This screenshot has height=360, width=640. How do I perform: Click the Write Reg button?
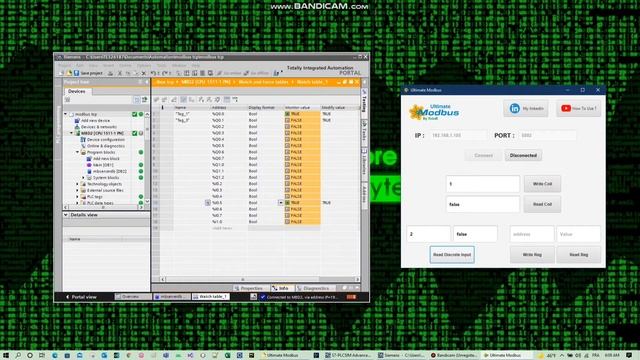[532, 254]
